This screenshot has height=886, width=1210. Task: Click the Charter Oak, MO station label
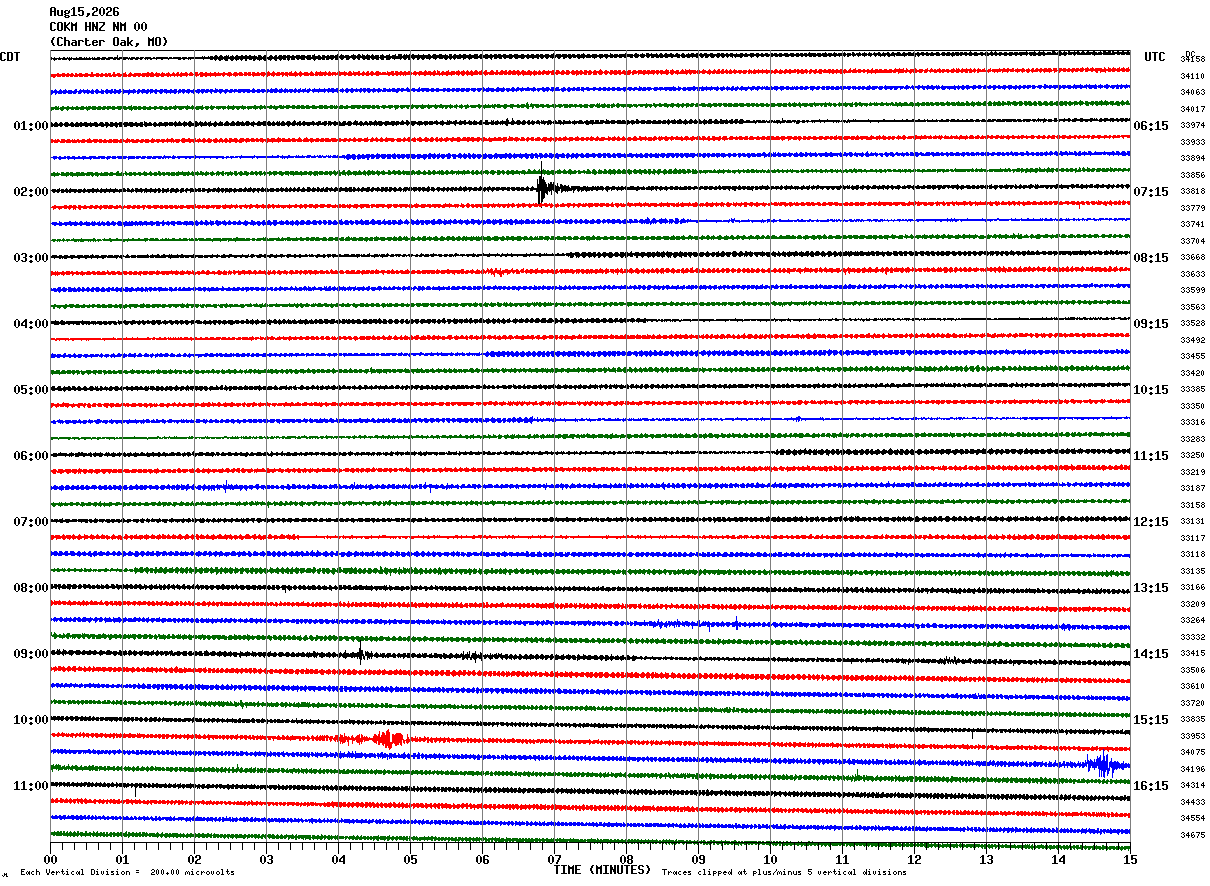coord(109,42)
